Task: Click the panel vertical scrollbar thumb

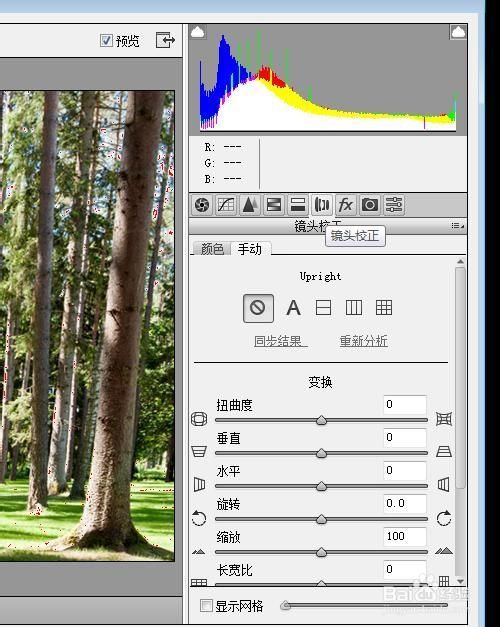Action: click(460, 377)
